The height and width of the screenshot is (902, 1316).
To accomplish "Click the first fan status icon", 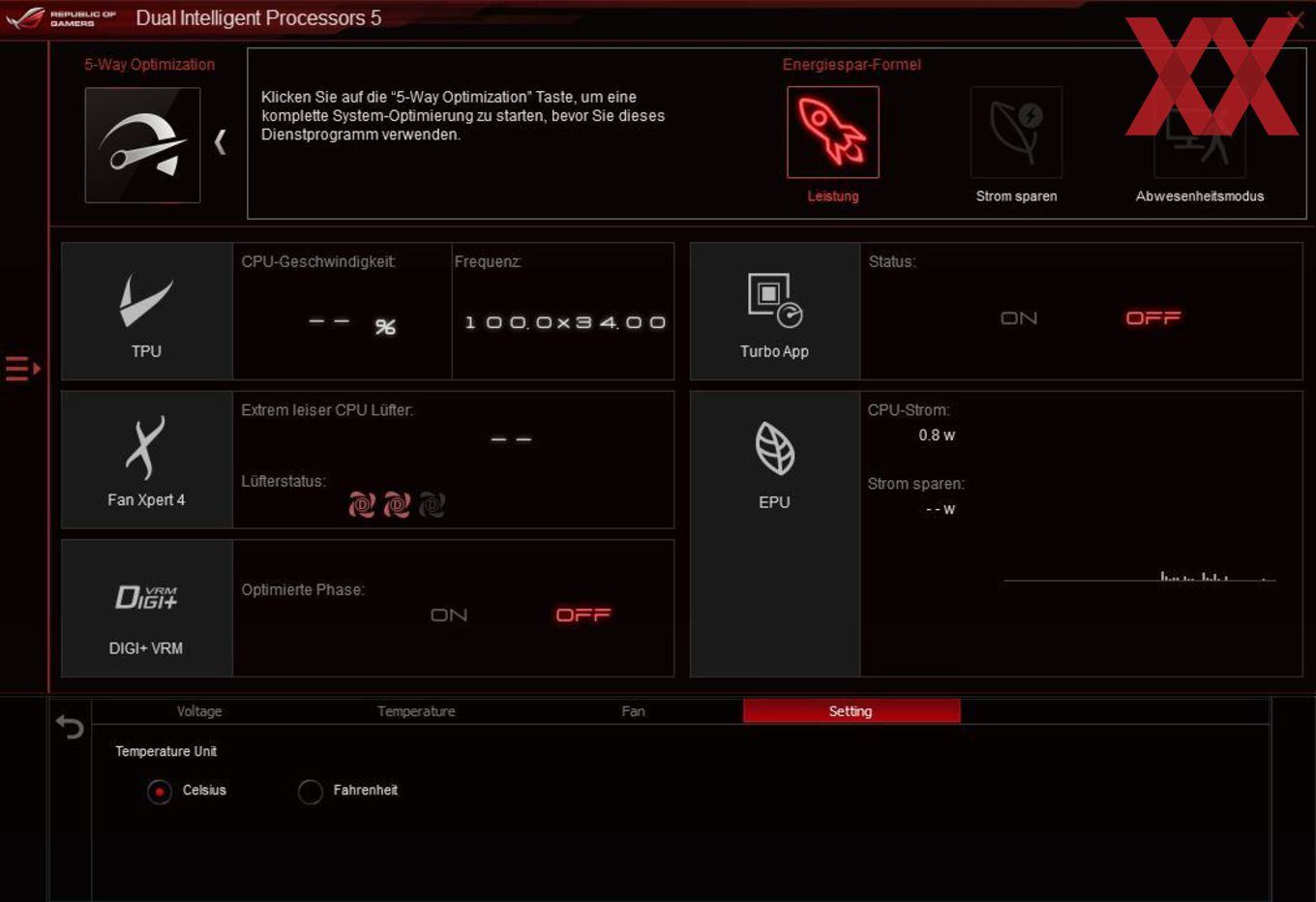I will tap(362, 504).
